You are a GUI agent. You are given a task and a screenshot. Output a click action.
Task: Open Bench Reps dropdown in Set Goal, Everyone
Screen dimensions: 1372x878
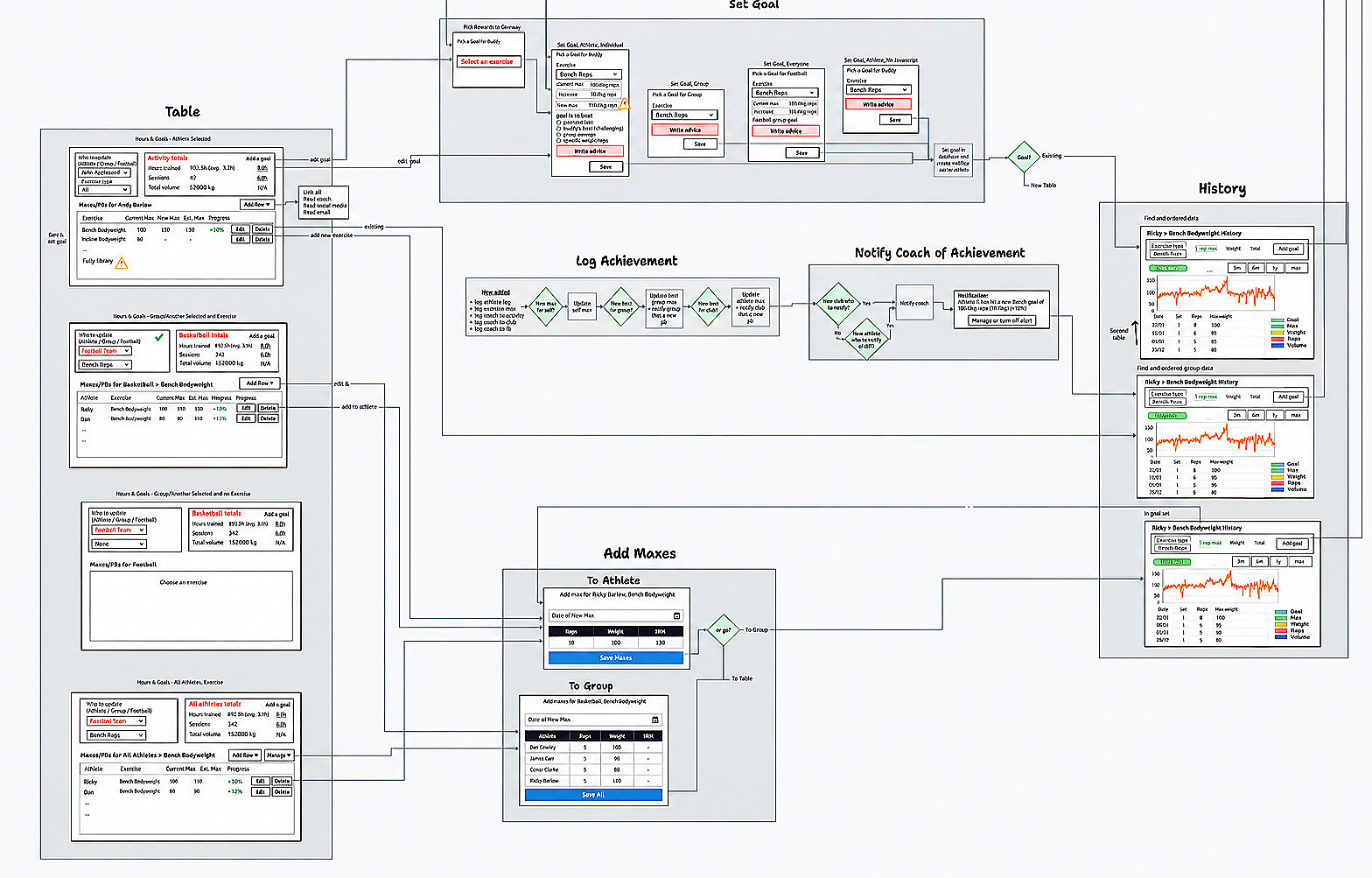(x=786, y=93)
